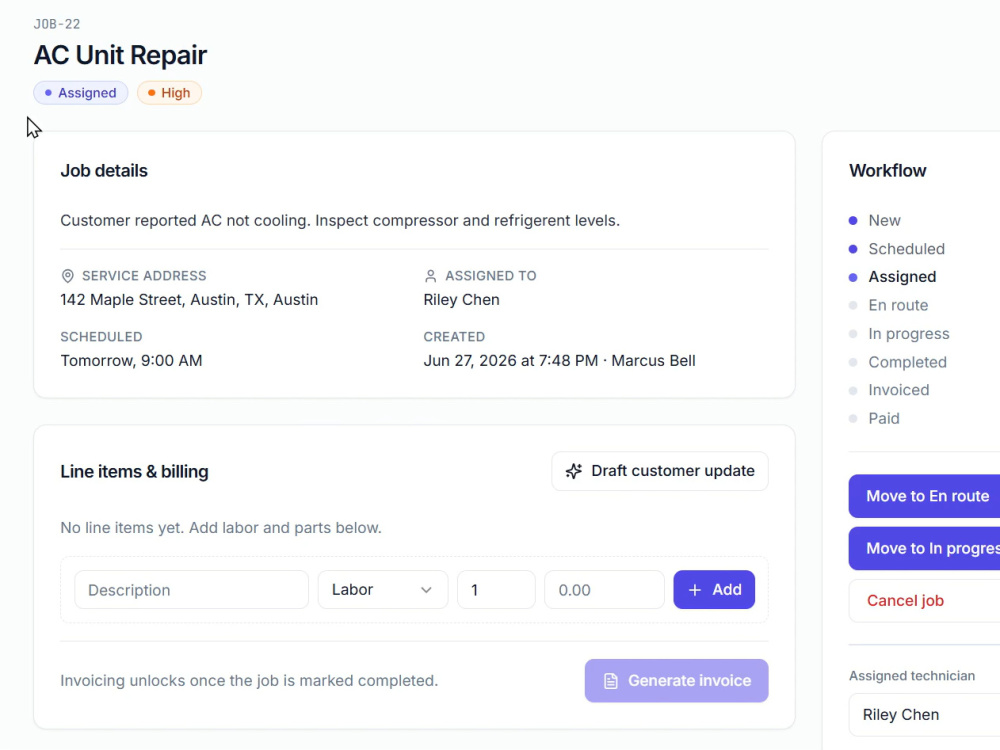Select the New workflow step
1000x750 pixels.
tap(884, 221)
